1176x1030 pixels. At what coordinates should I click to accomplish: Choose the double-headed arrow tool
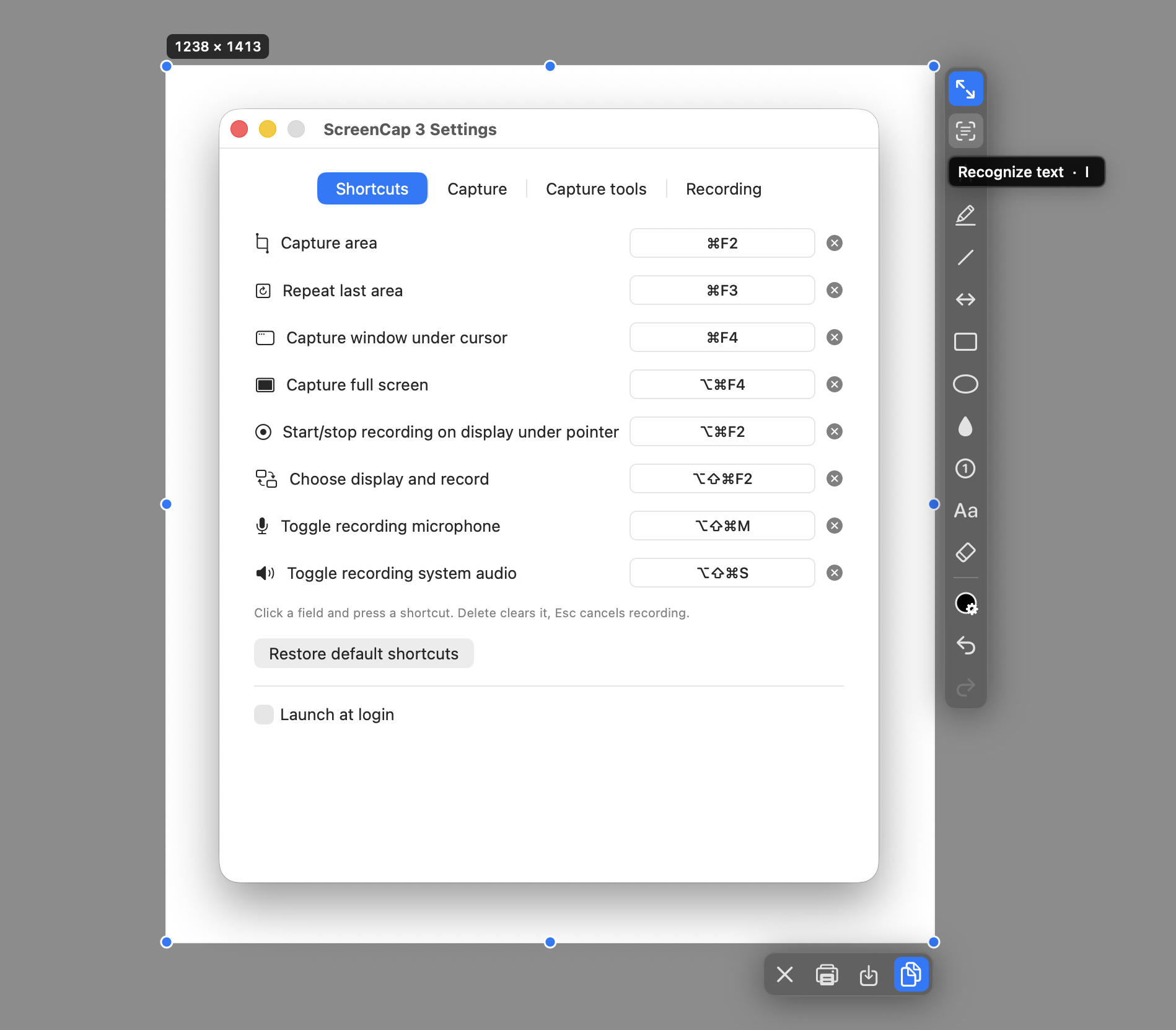point(965,299)
